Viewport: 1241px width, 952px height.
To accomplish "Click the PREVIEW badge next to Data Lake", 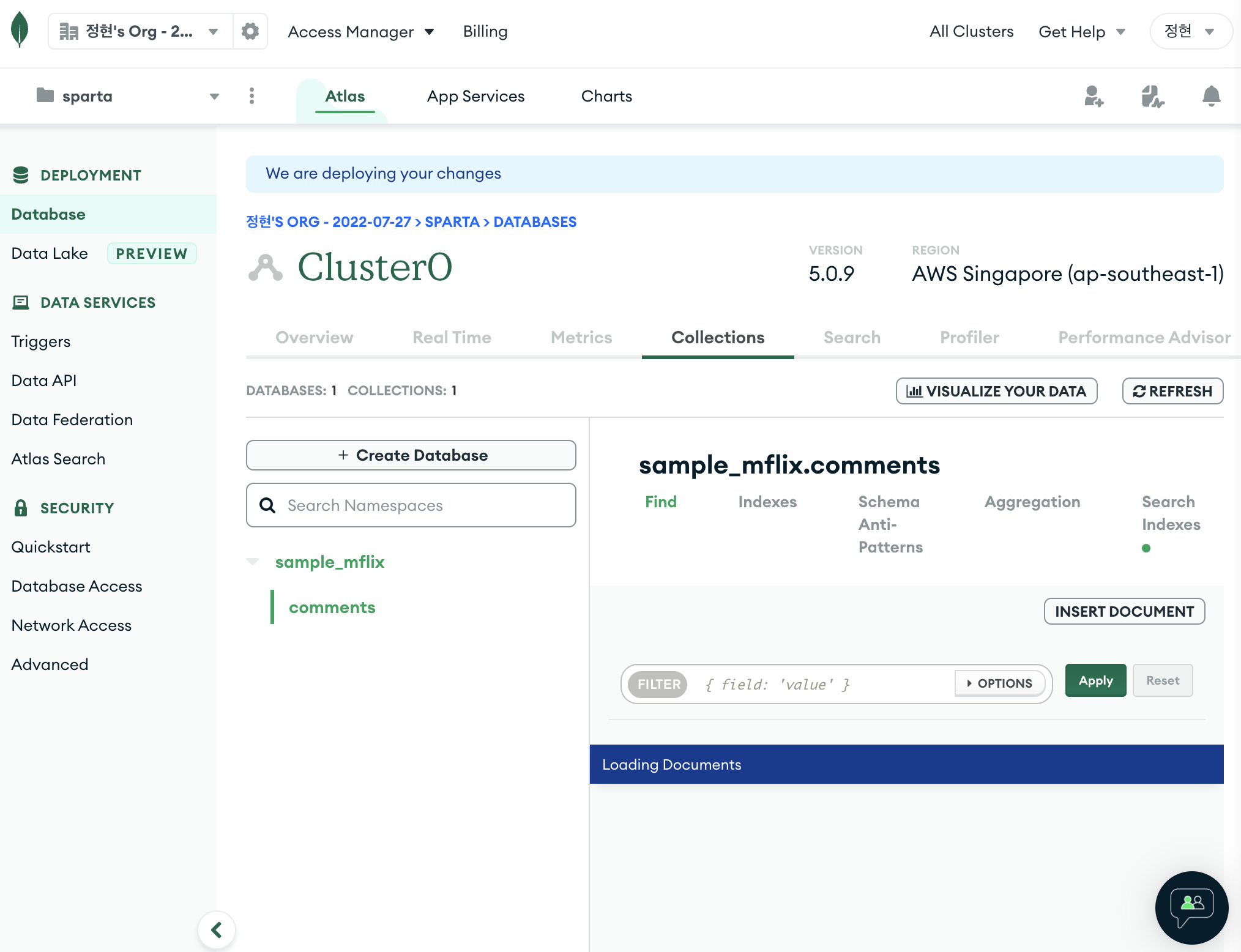I will click(152, 253).
